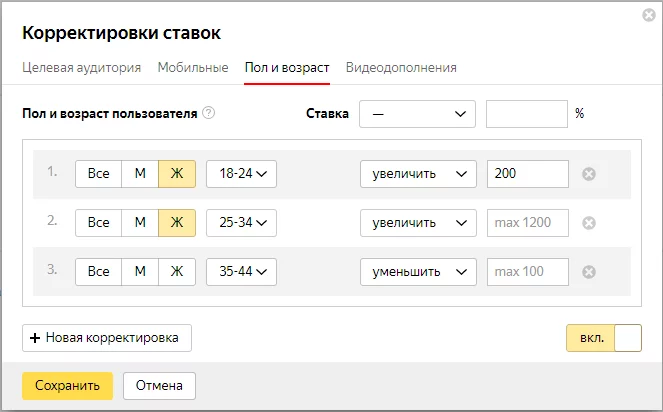Select М gender in row 3
Image resolution: width=663 pixels, height=412 pixels.
140,272
